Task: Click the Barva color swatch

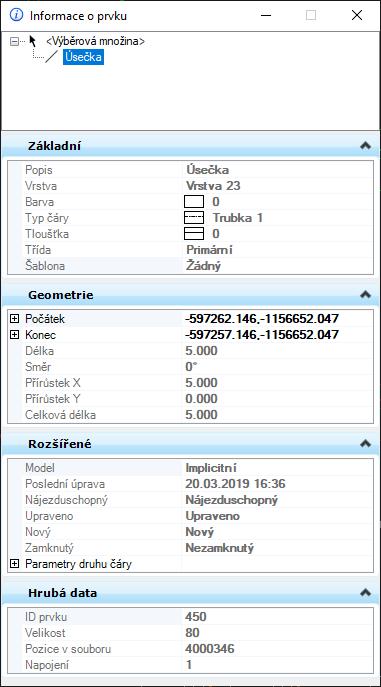Action: coord(194,202)
